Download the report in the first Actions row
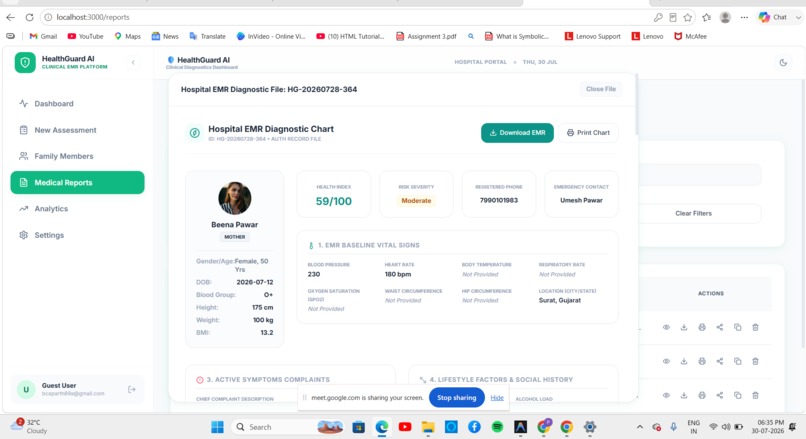The width and height of the screenshot is (806, 439). pyautogui.click(x=684, y=327)
